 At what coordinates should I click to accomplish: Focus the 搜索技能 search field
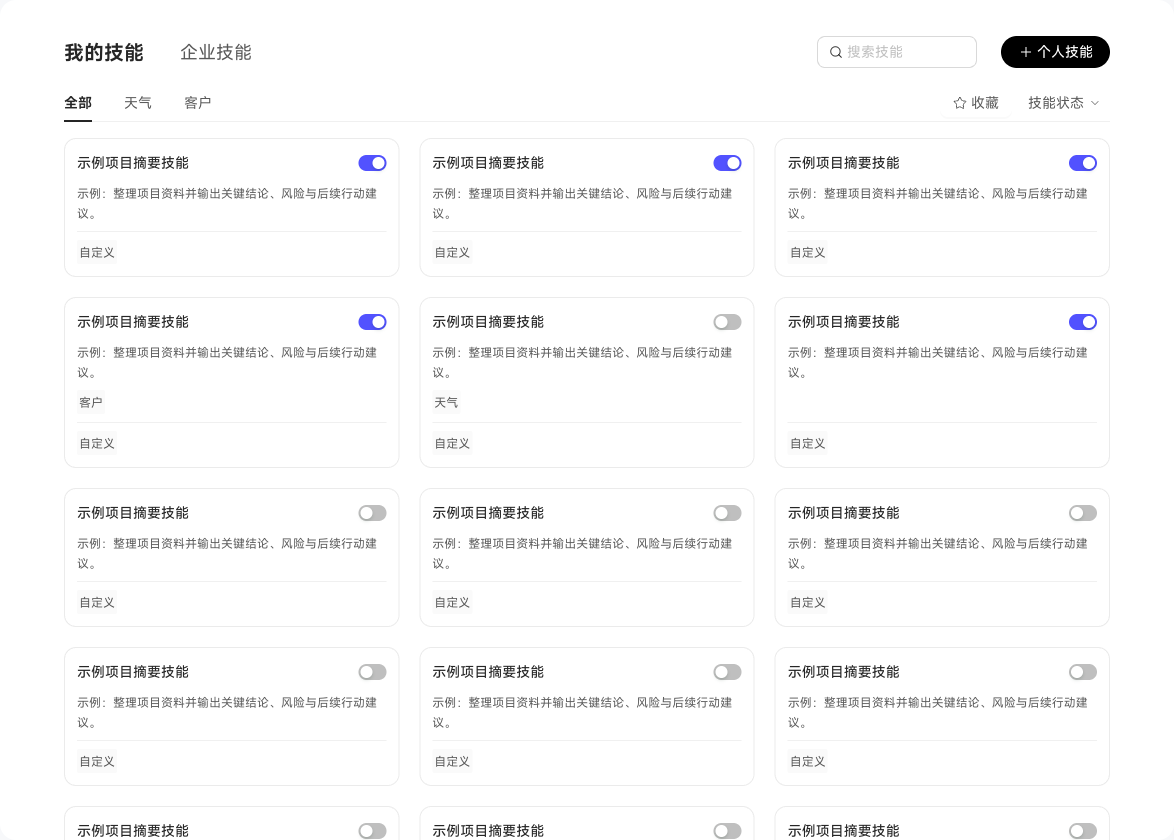tap(896, 52)
